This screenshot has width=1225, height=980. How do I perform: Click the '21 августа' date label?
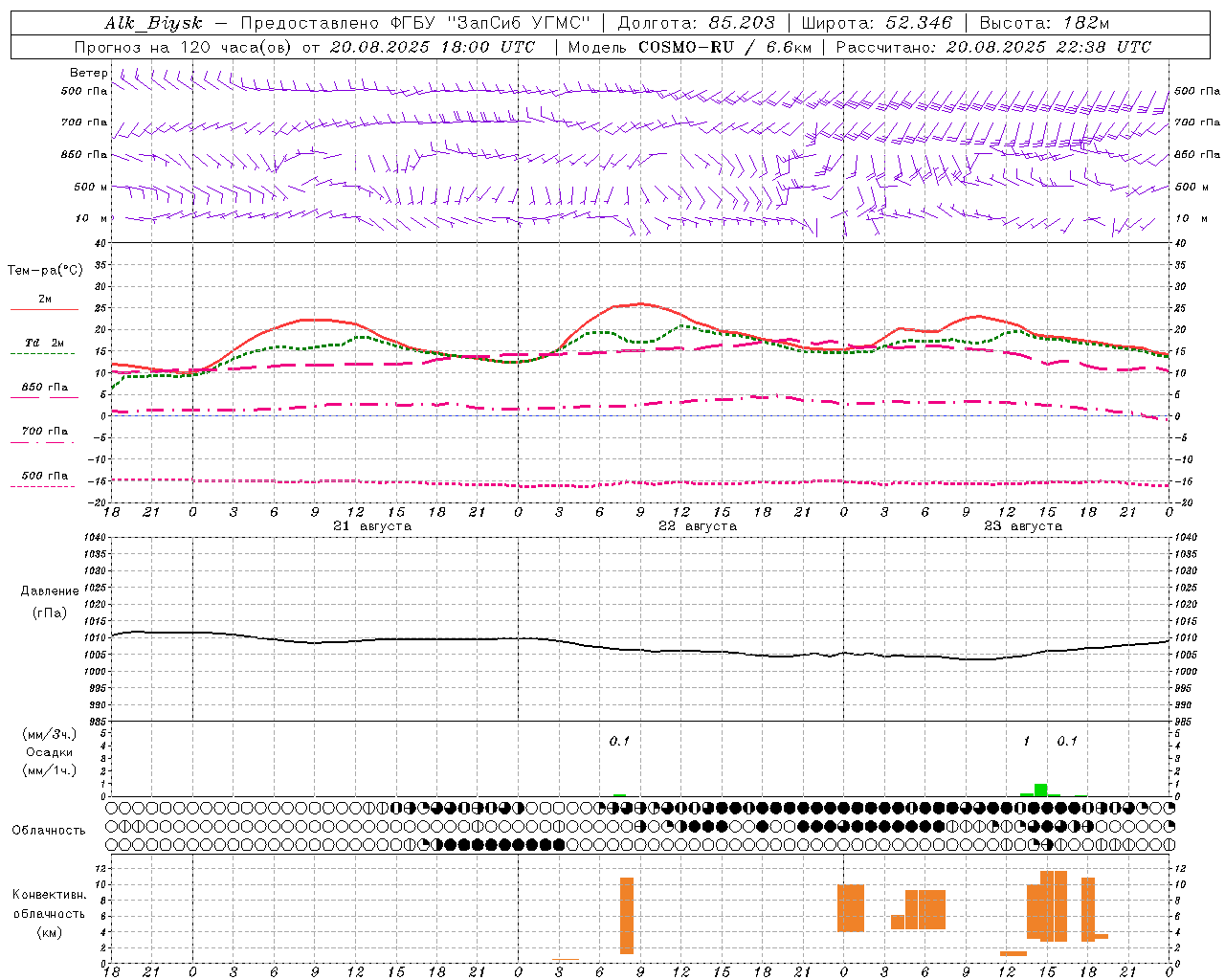coord(372,526)
